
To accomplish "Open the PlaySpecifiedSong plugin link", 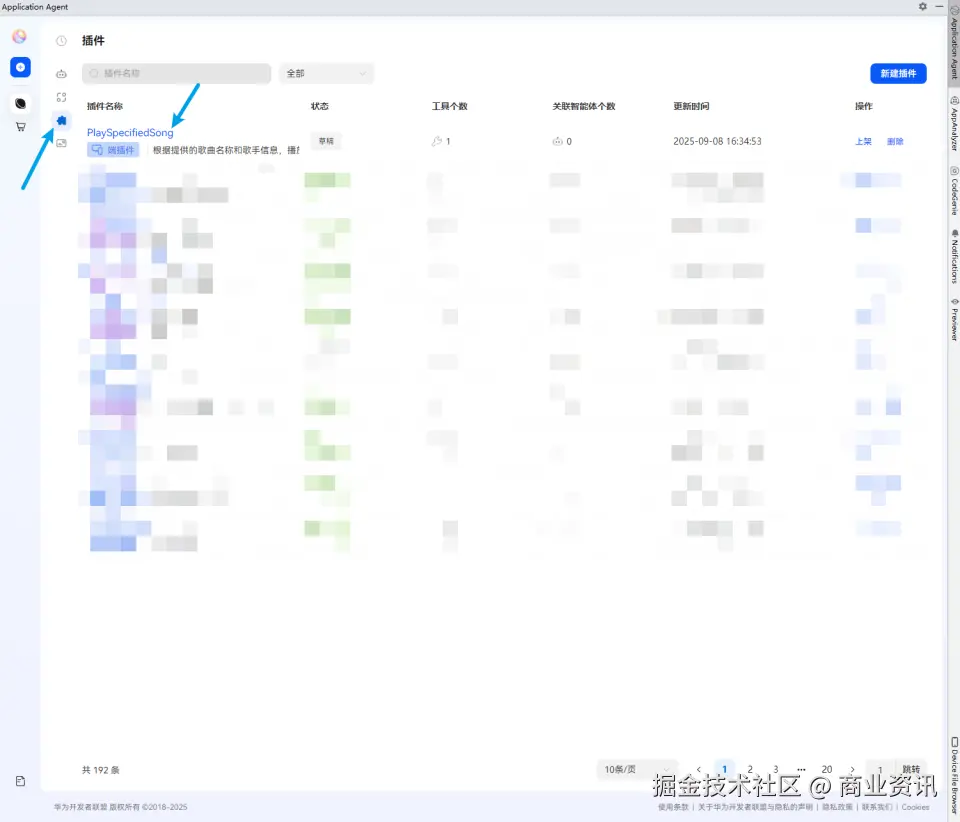I will (x=130, y=132).
